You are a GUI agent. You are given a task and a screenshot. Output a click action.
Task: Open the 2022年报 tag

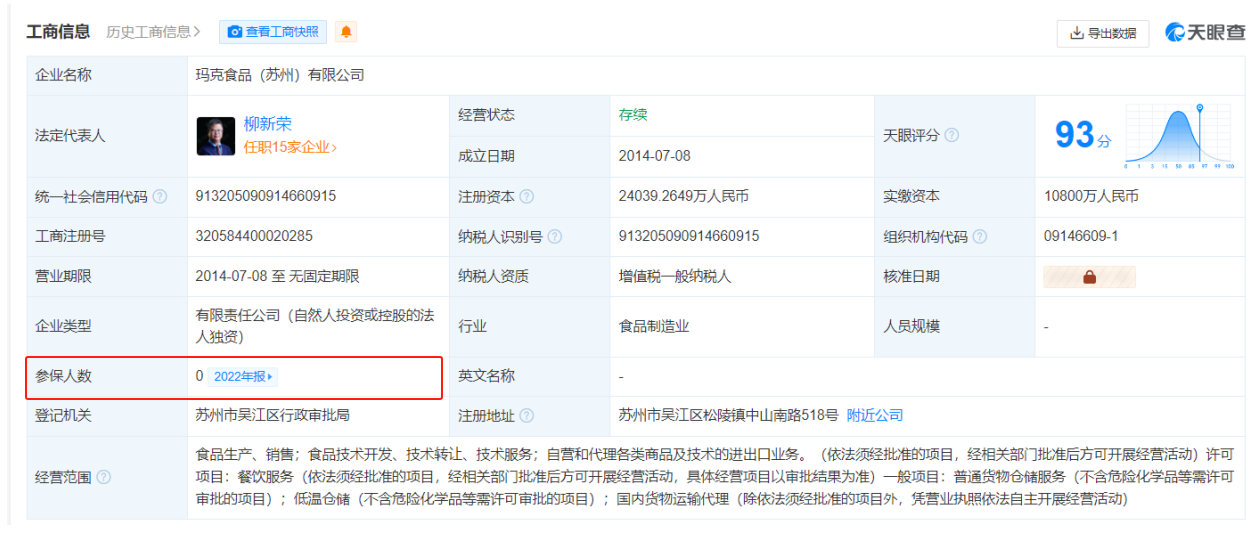tap(243, 377)
